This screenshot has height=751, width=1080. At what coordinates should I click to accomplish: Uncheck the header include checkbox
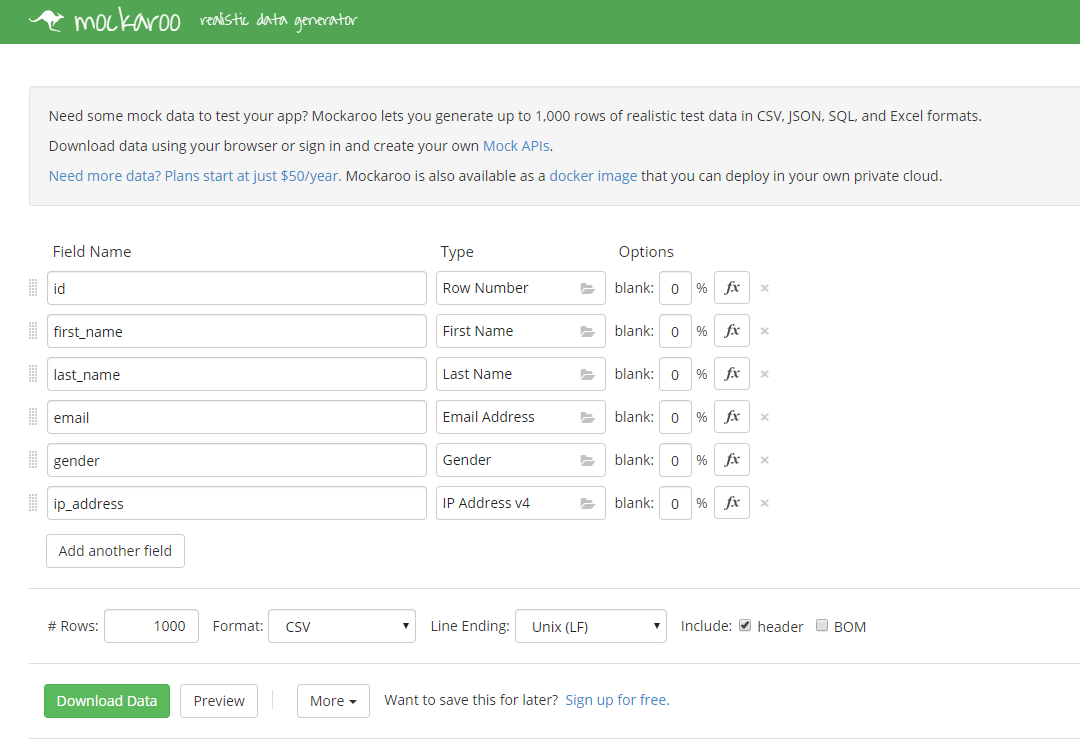[x=745, y=625]
